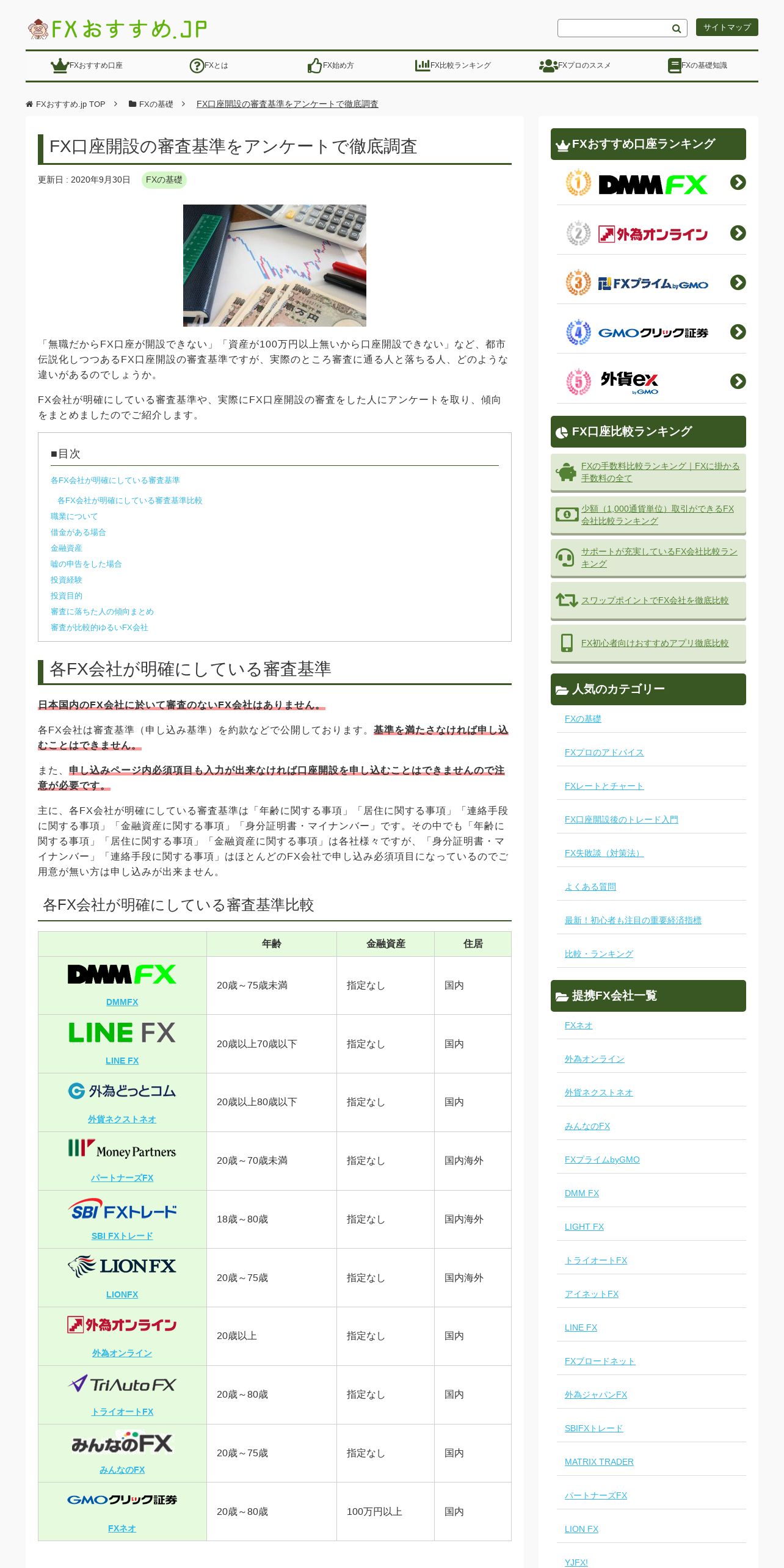This screenshot has height=1568, width=784.
Task: Click the 外為オンライン logo in ranking sidebar
Action: coord(653,234)
